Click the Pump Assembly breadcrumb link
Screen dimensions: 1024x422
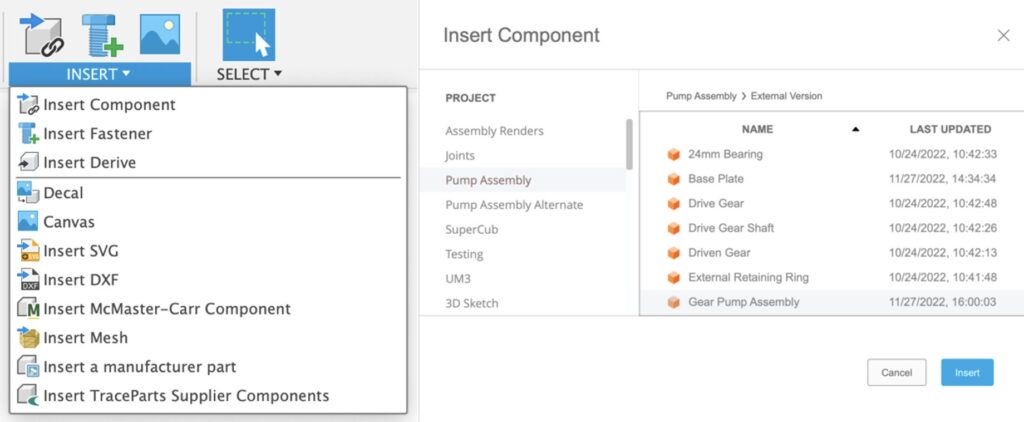point(700,96)
